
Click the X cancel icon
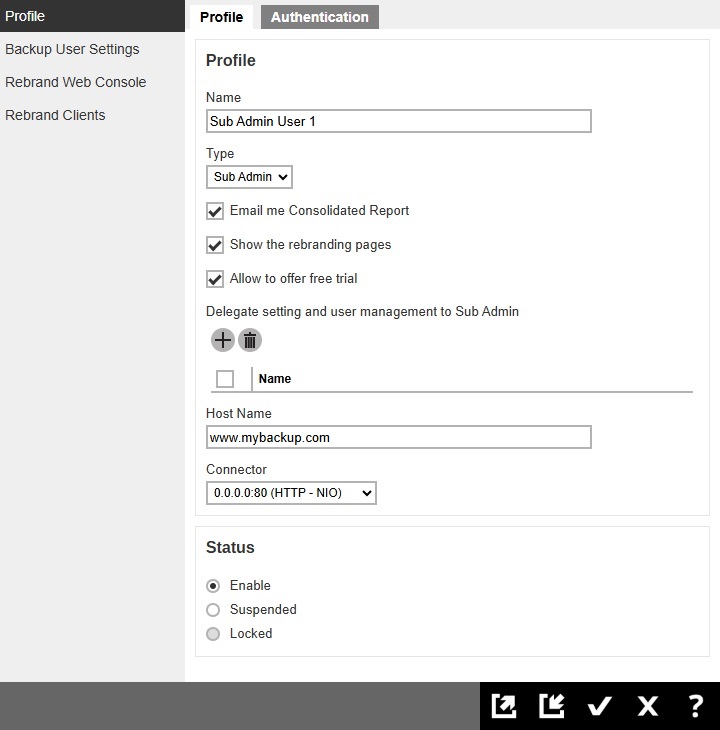[x=648, y=706]
